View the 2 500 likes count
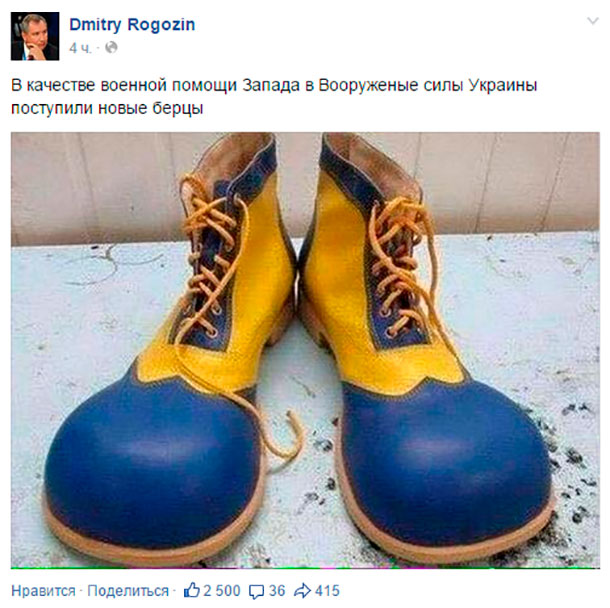 pos(222,590)
